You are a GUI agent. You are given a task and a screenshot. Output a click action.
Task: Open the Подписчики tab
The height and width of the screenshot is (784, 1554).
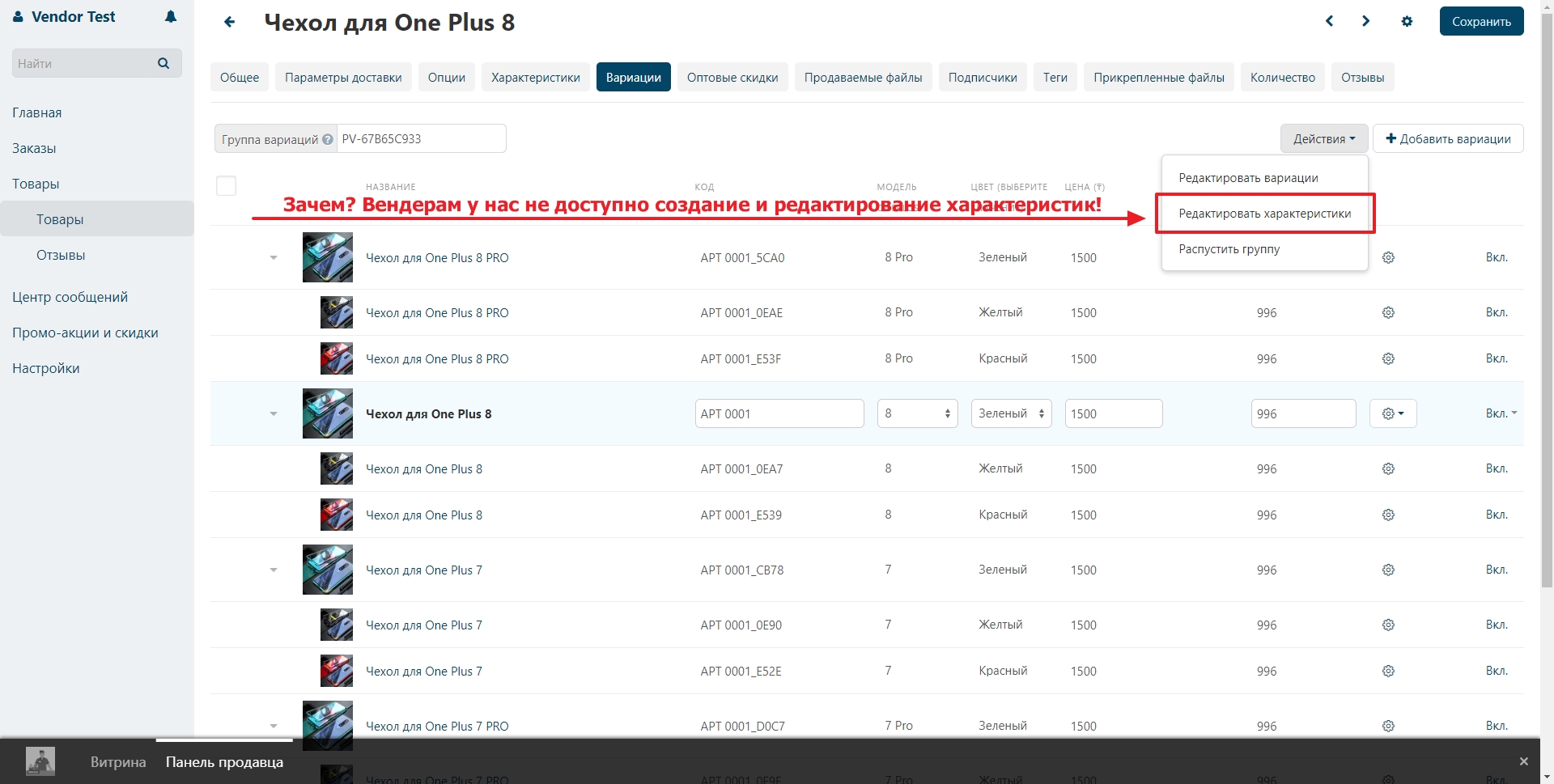click(x=983, y=77)
